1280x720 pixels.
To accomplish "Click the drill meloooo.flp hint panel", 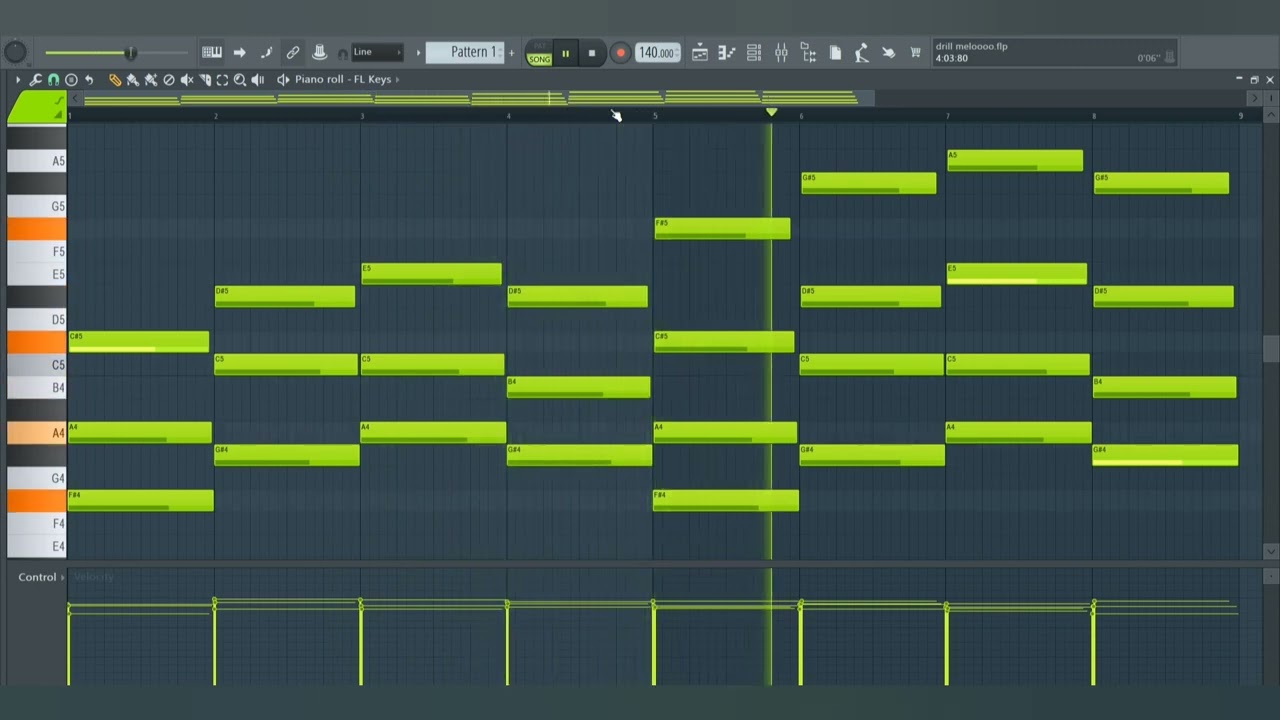I will 1055,52.
